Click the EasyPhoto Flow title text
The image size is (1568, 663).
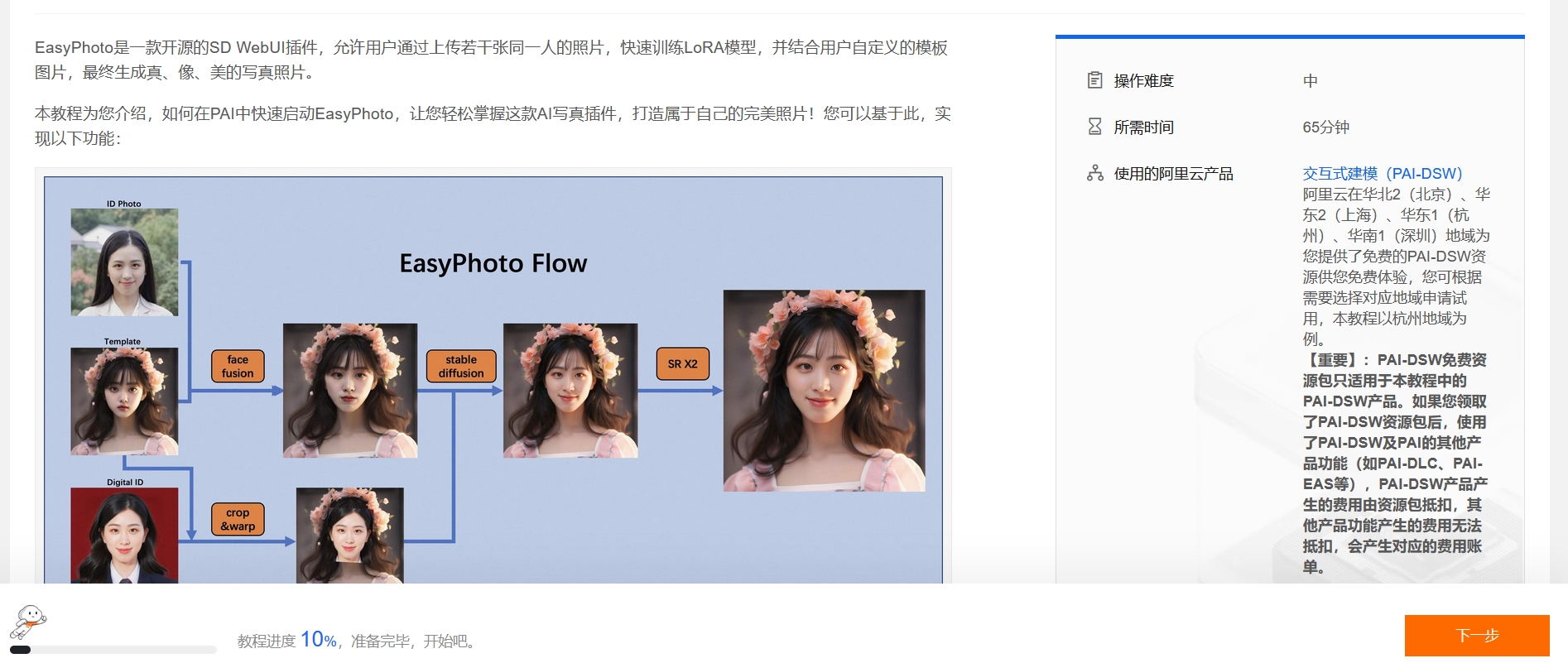point(493,263)
